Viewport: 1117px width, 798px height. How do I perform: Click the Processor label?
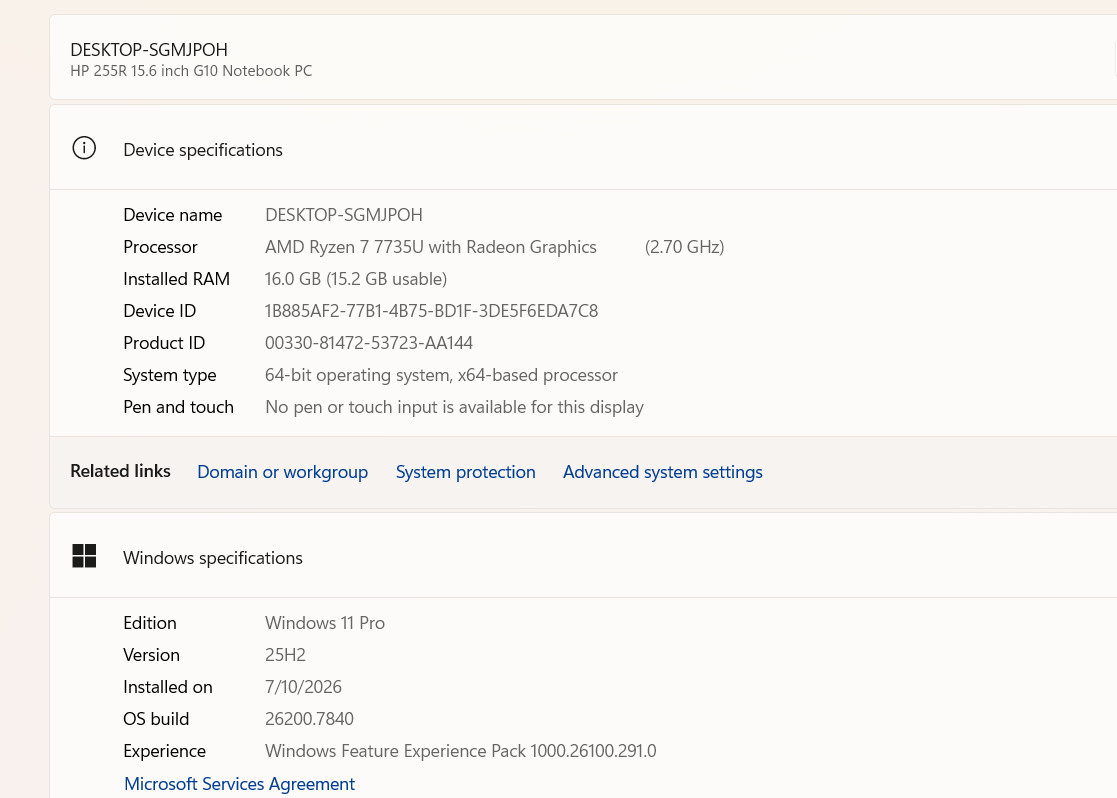point(160,247)
